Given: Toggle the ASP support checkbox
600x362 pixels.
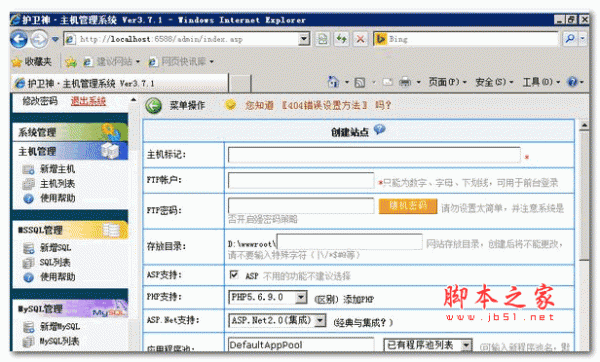Looking at the screenshot, I should click(234, 274).
